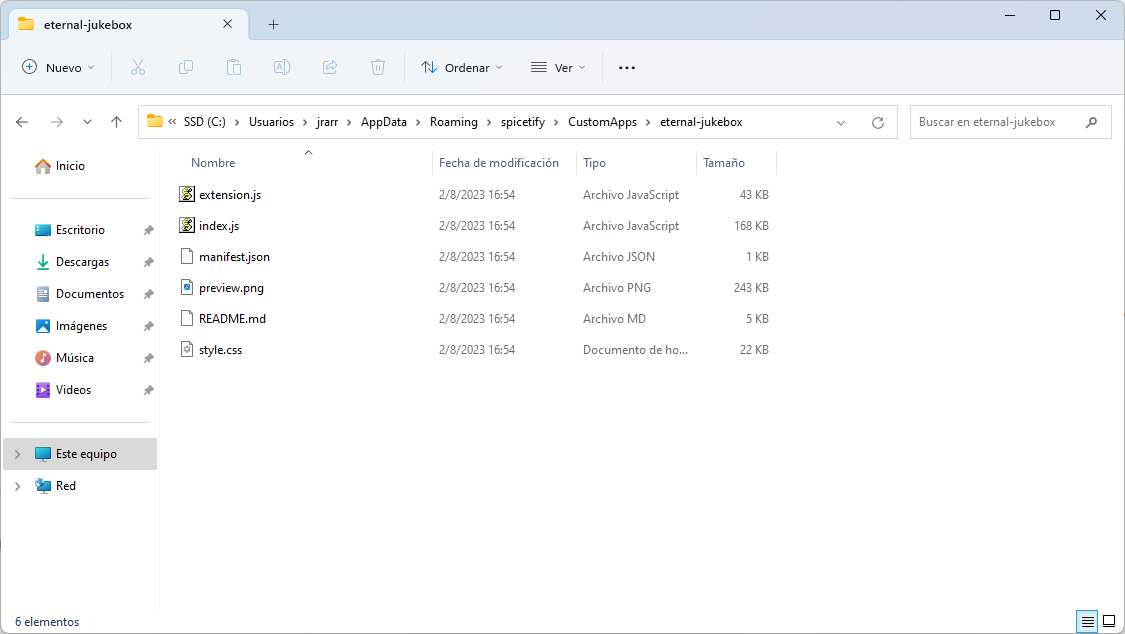Click the Paste icon in toolbar
The image size is (1125, 634).
[x=234, y=67]
